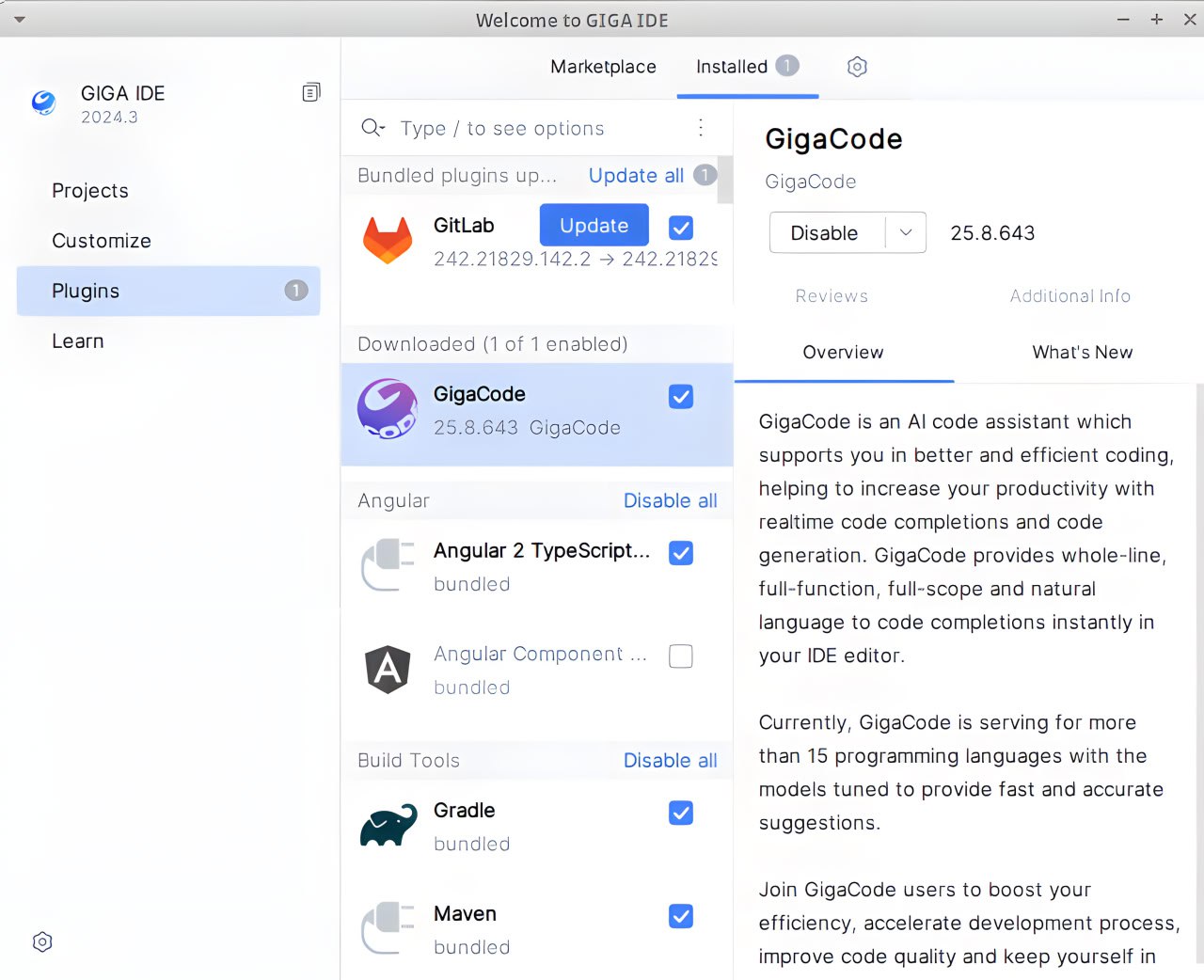
Task: Expand the Disable button dropdown arrow
Action: tap(906, 232)
